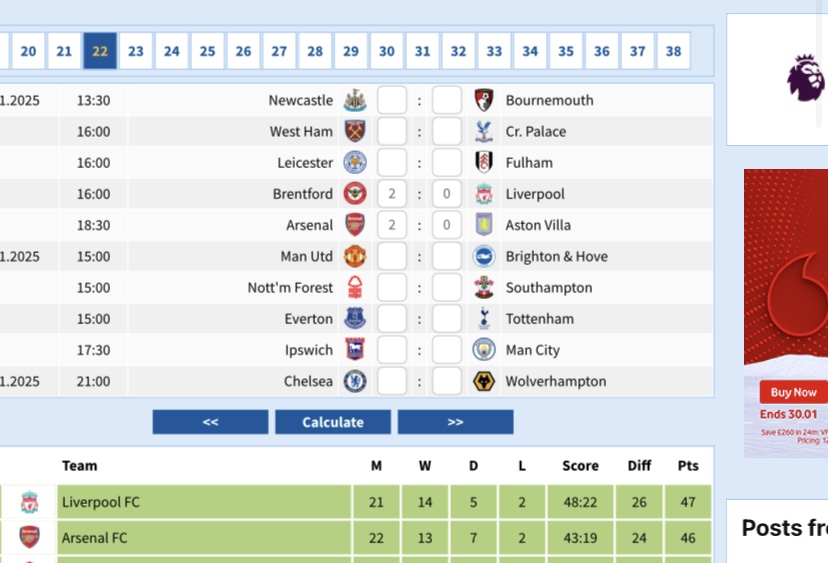The image size is (828, 563).
Task: Click the Crystal Palace crest icon
Action: [x=484, y=131]
